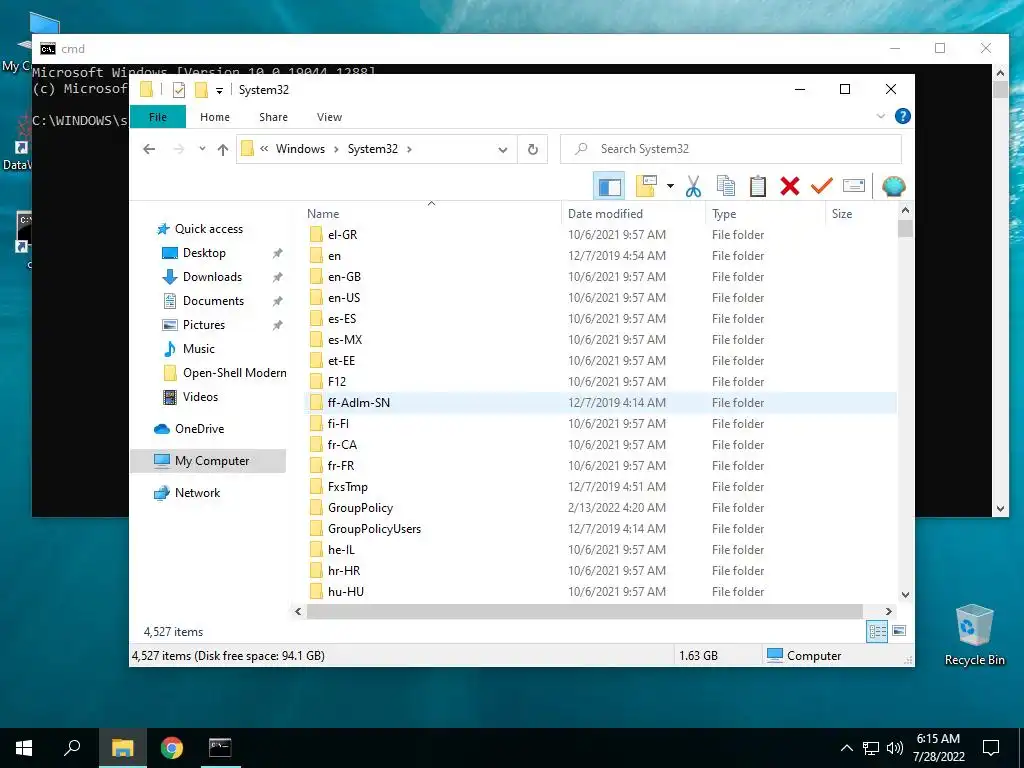Go back with the left arrow
The width and height of the screenshot is (1024, 768).
[149, 150]
